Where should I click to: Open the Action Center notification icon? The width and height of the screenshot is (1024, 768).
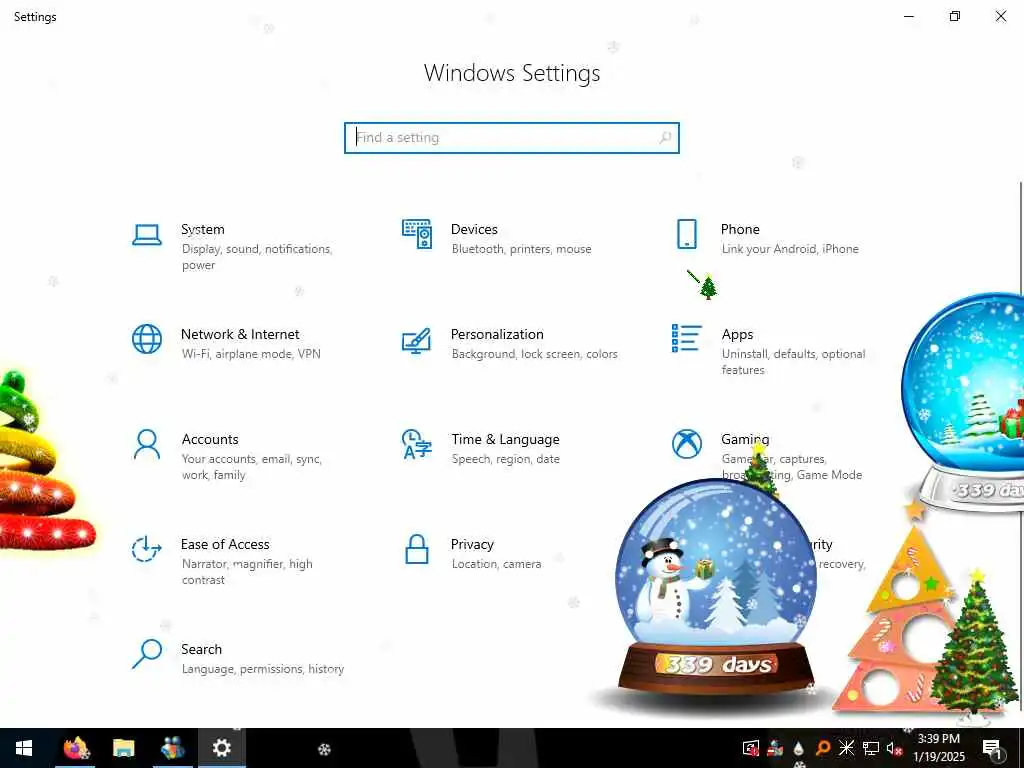[x=992, y=748]
